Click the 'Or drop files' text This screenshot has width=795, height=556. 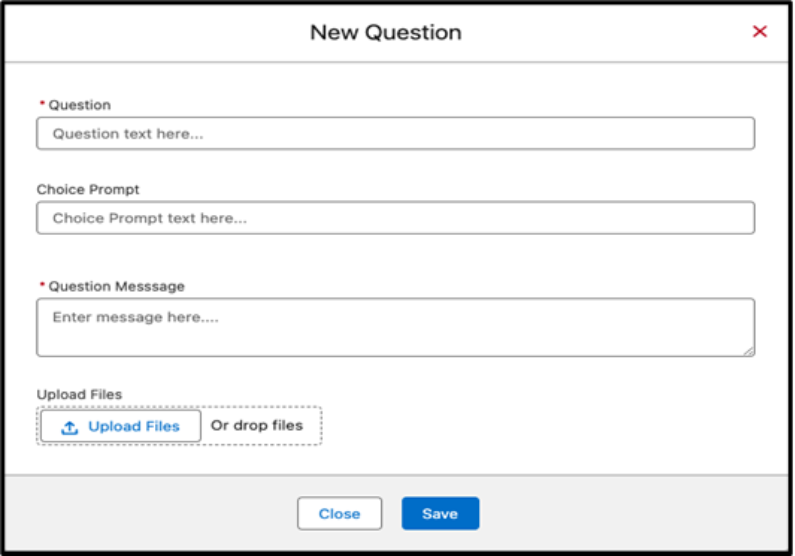click(x=256, y=426)
